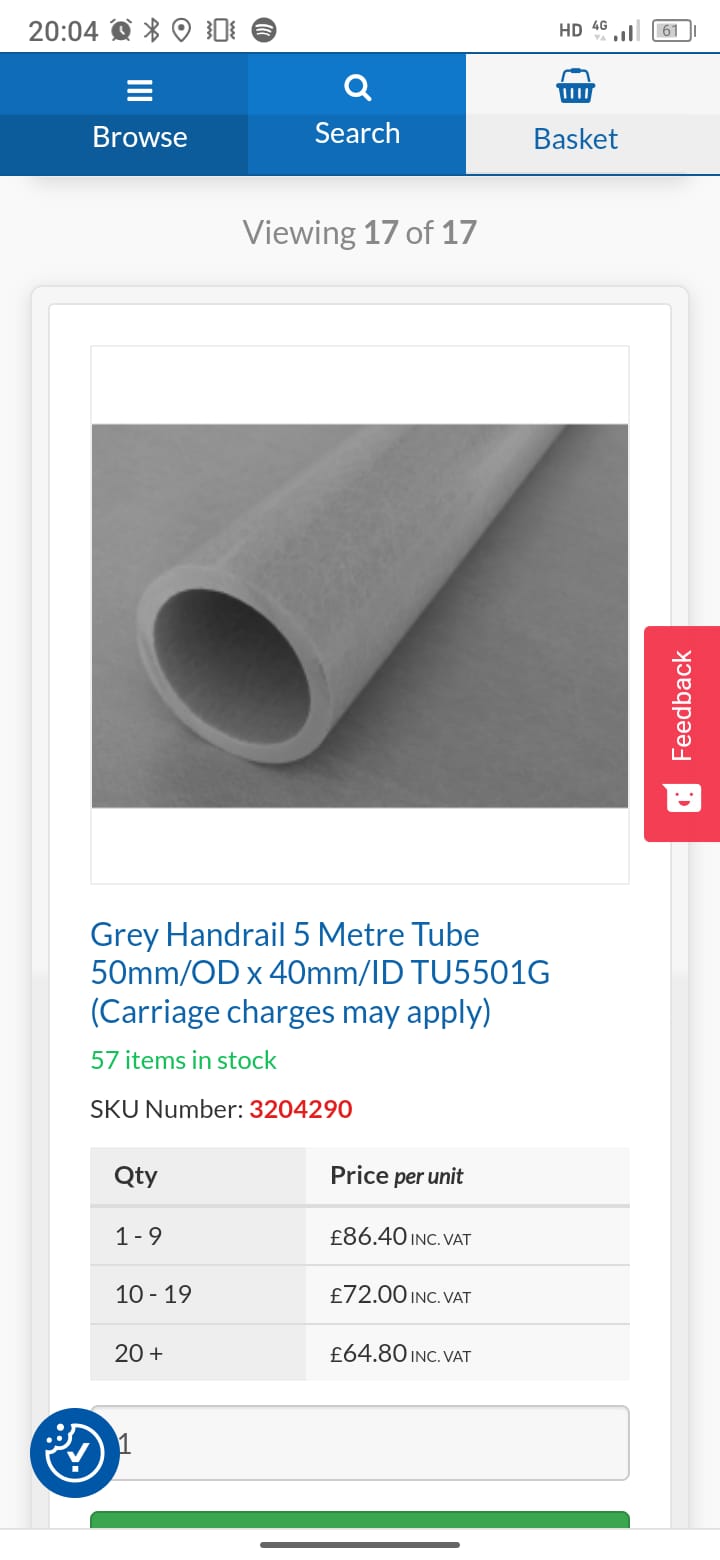This screenshot has width=720, height=1560.
Task: Open the vertical Feedback side tab
Action: (682, 733)
